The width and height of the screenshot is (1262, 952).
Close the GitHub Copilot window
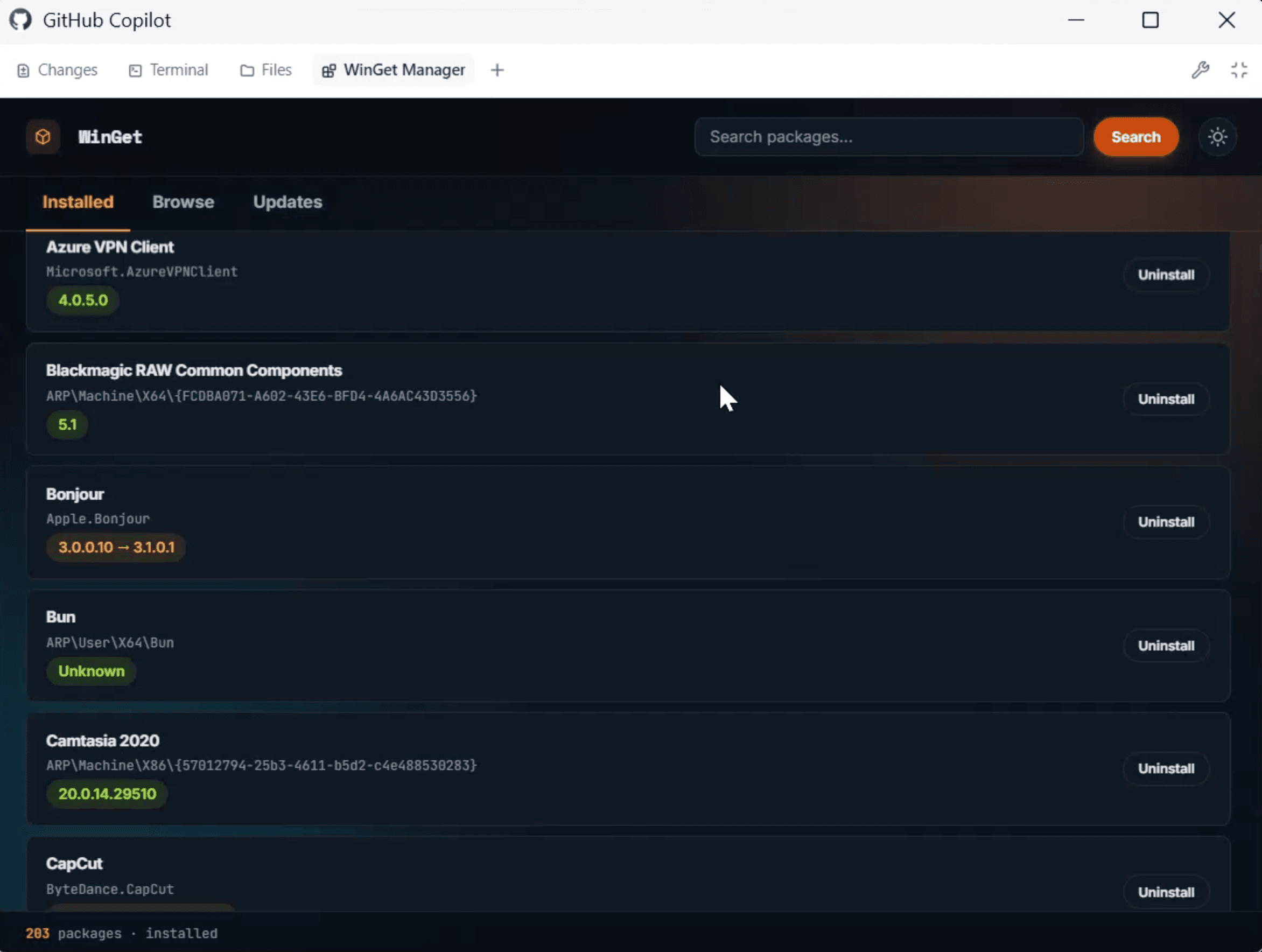pyautogui.click(x=1226, y=20)
